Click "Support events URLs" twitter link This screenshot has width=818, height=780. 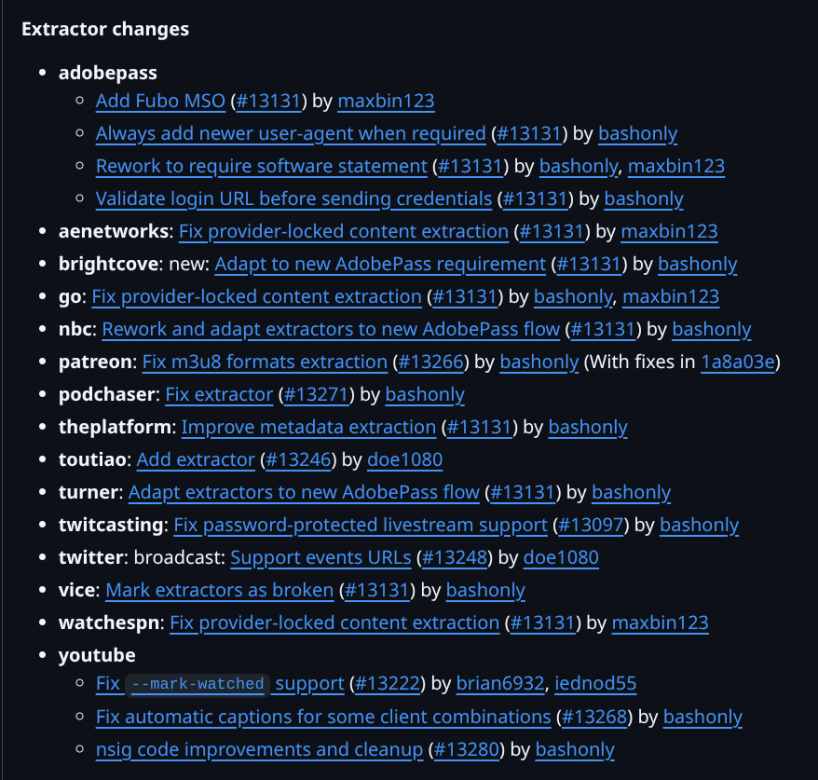(x=320, y=557)
